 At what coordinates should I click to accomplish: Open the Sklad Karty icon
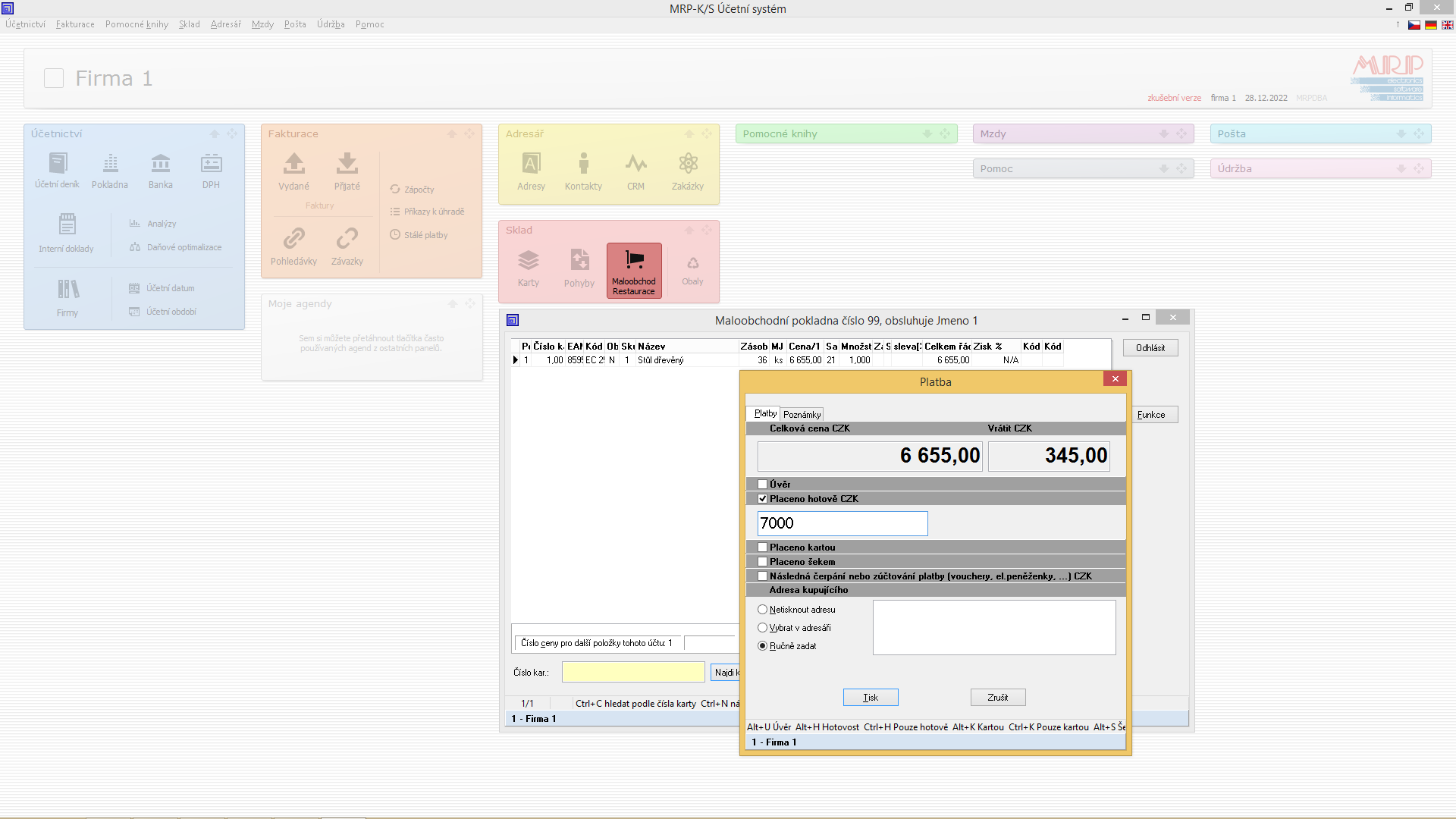(x=529, y=262)
